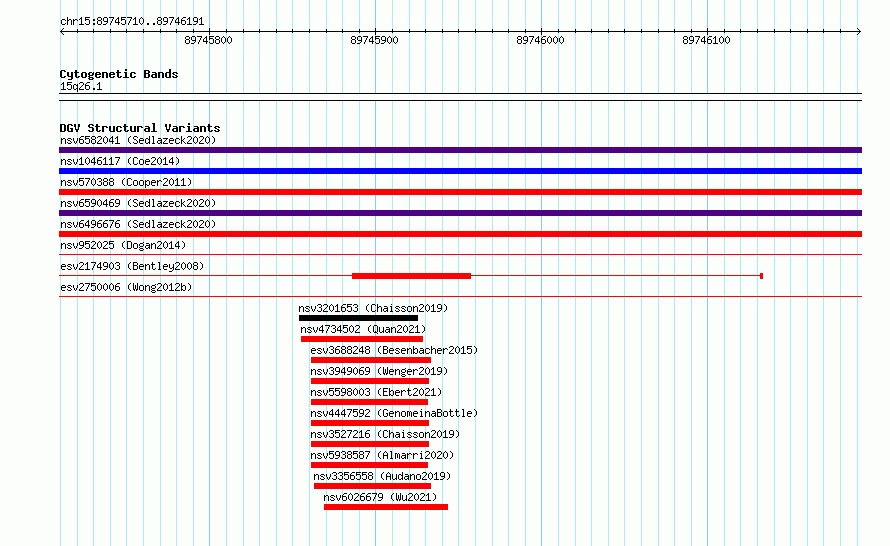Image resolution: width=890 pixels, height=546 pixels.
Task: Click the chr15:89745710..89746191 region label
Action: (132, 22)
